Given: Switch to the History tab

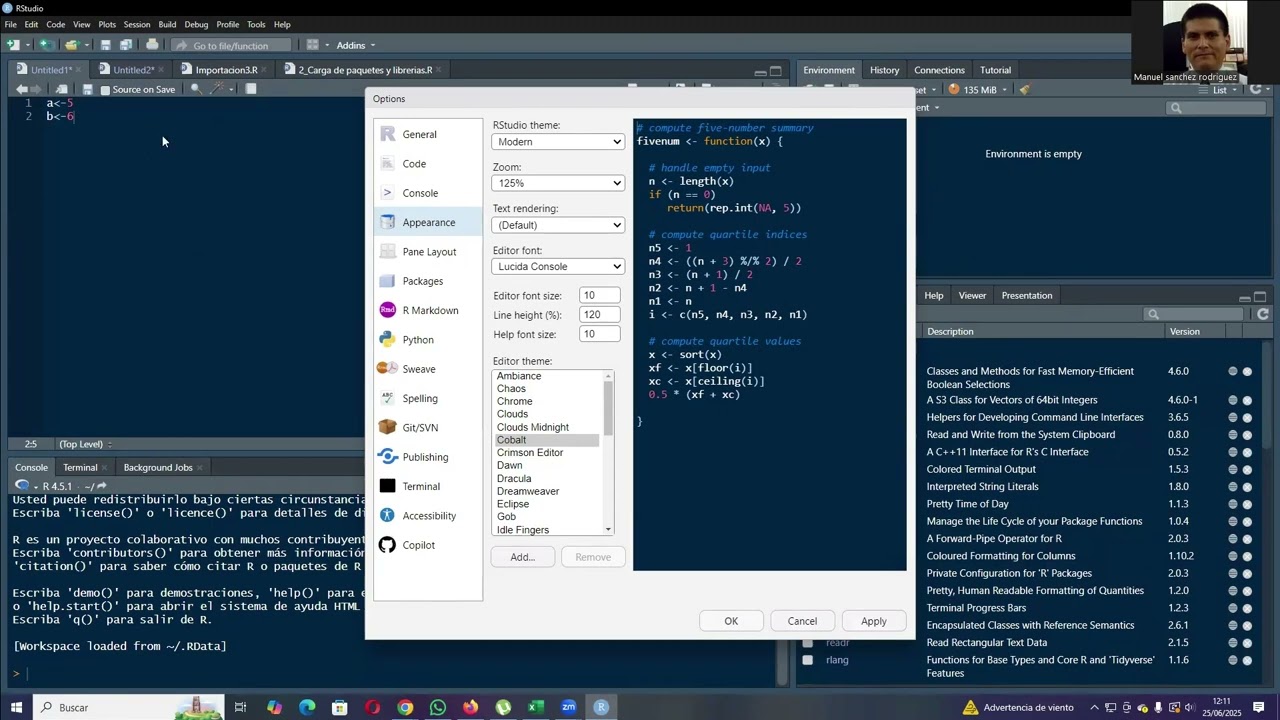Looking at the screenshot, I should 884,70.
